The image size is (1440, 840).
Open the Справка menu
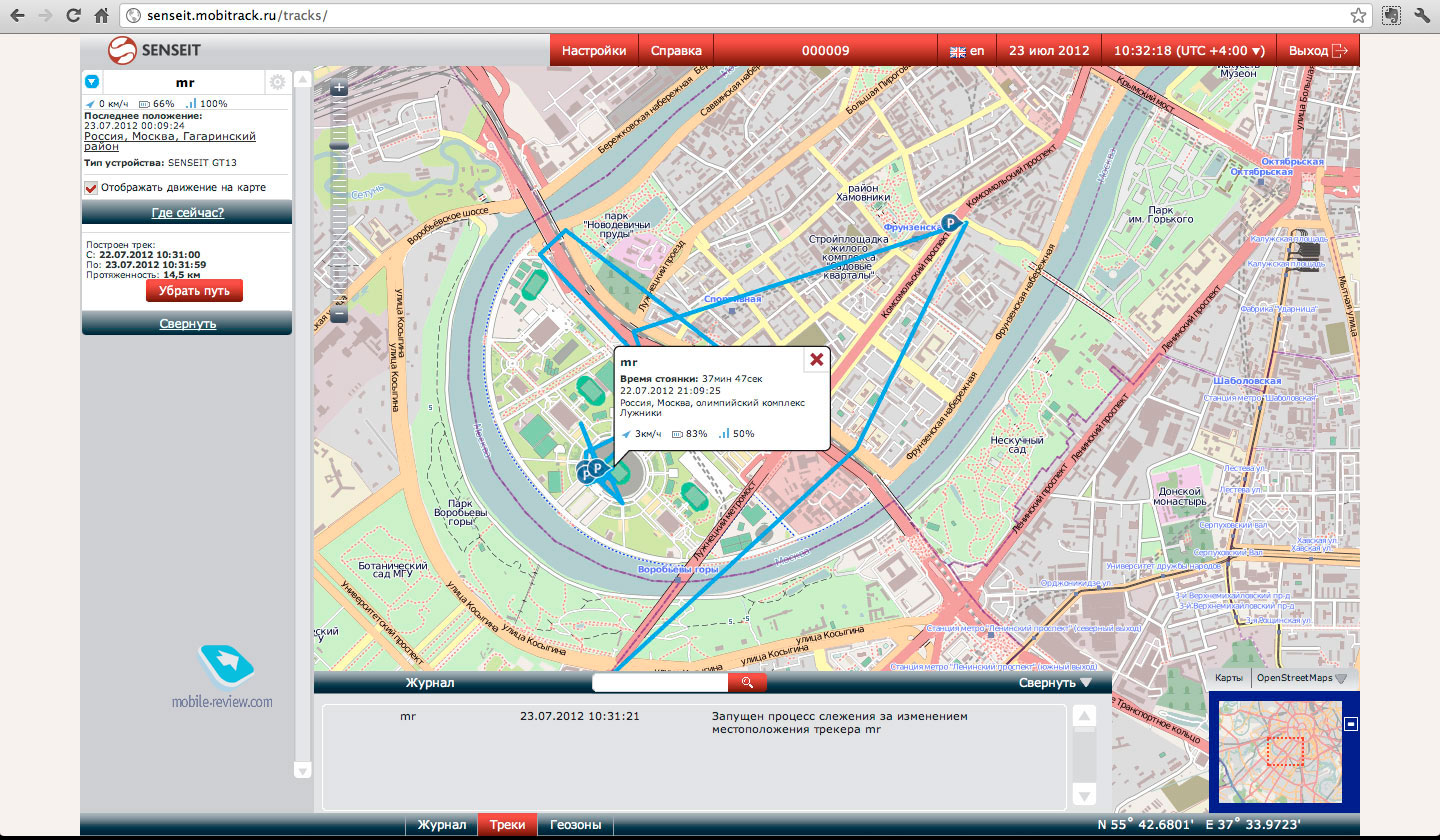coord(676,51)
